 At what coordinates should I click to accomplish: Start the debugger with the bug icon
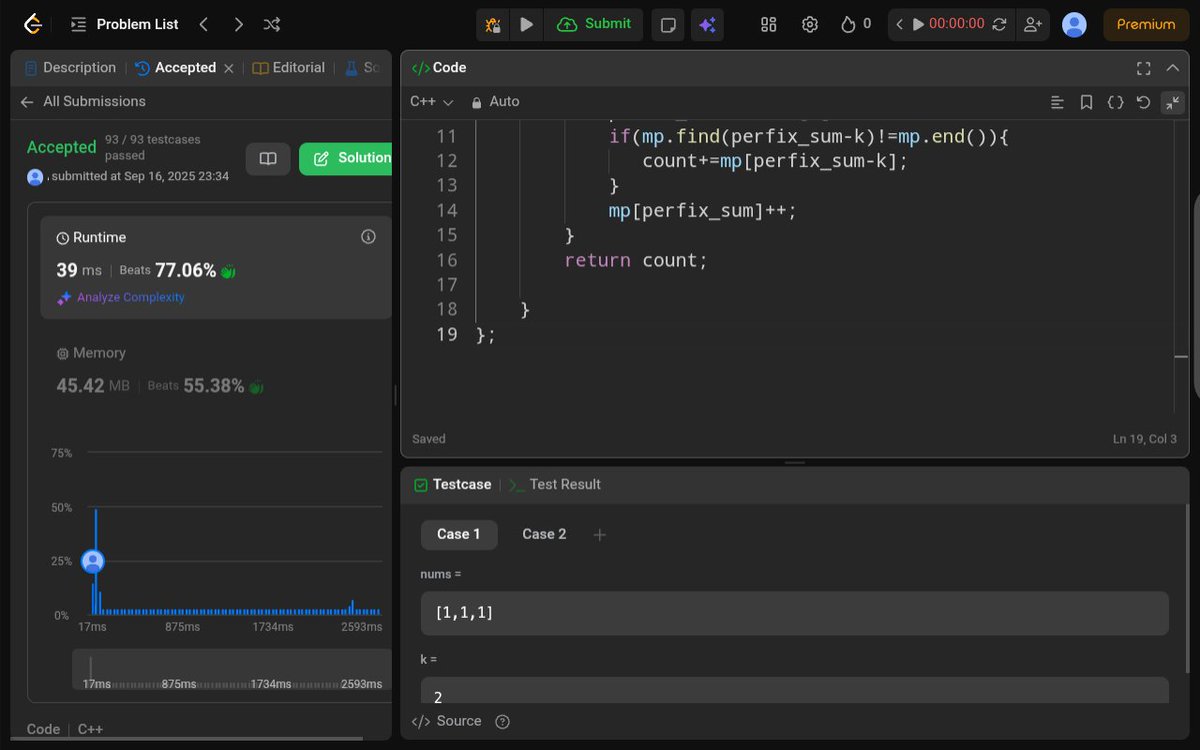tap(493, 24)
